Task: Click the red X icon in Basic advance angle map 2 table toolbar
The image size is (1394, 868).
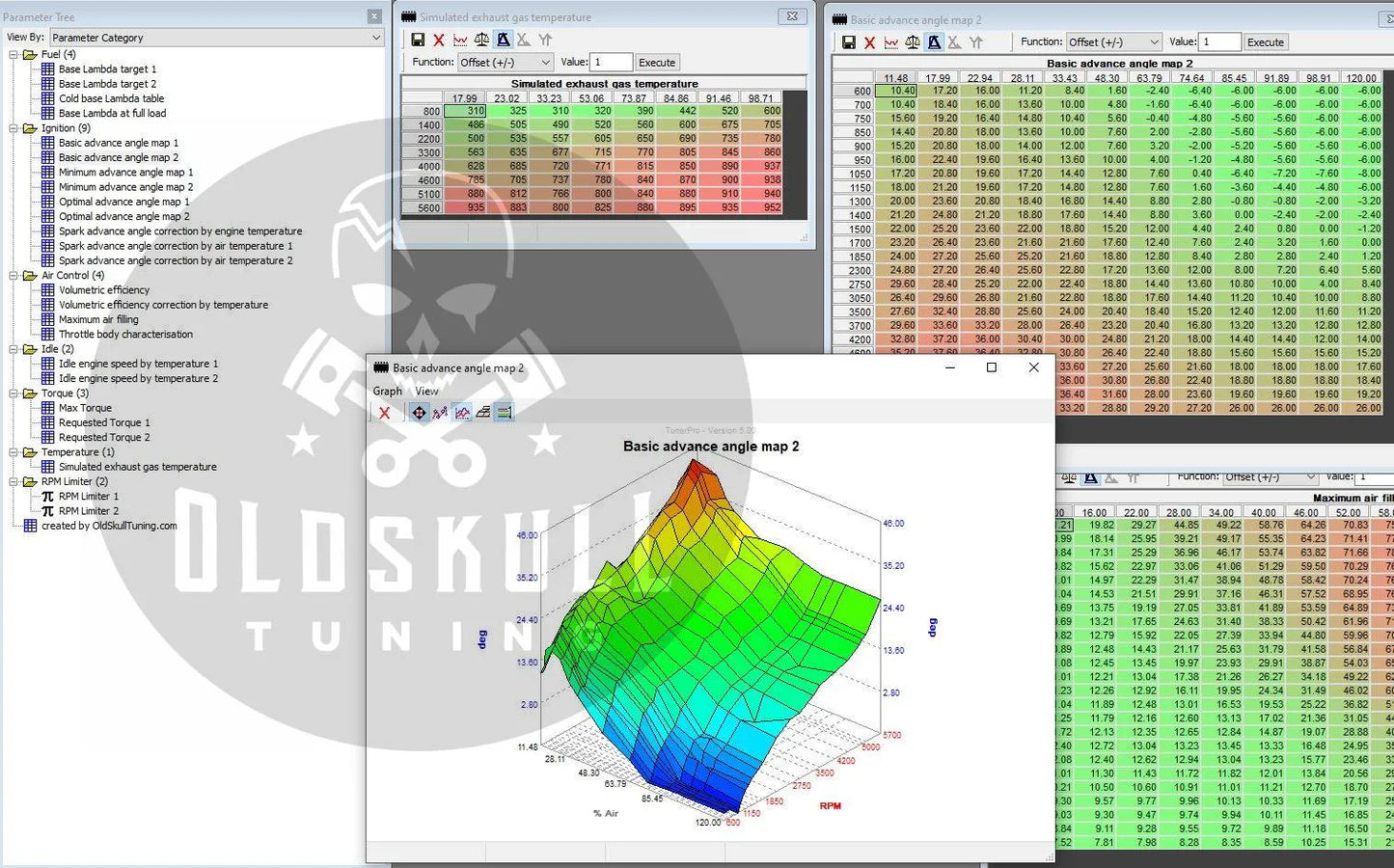Action: (869, 42)
